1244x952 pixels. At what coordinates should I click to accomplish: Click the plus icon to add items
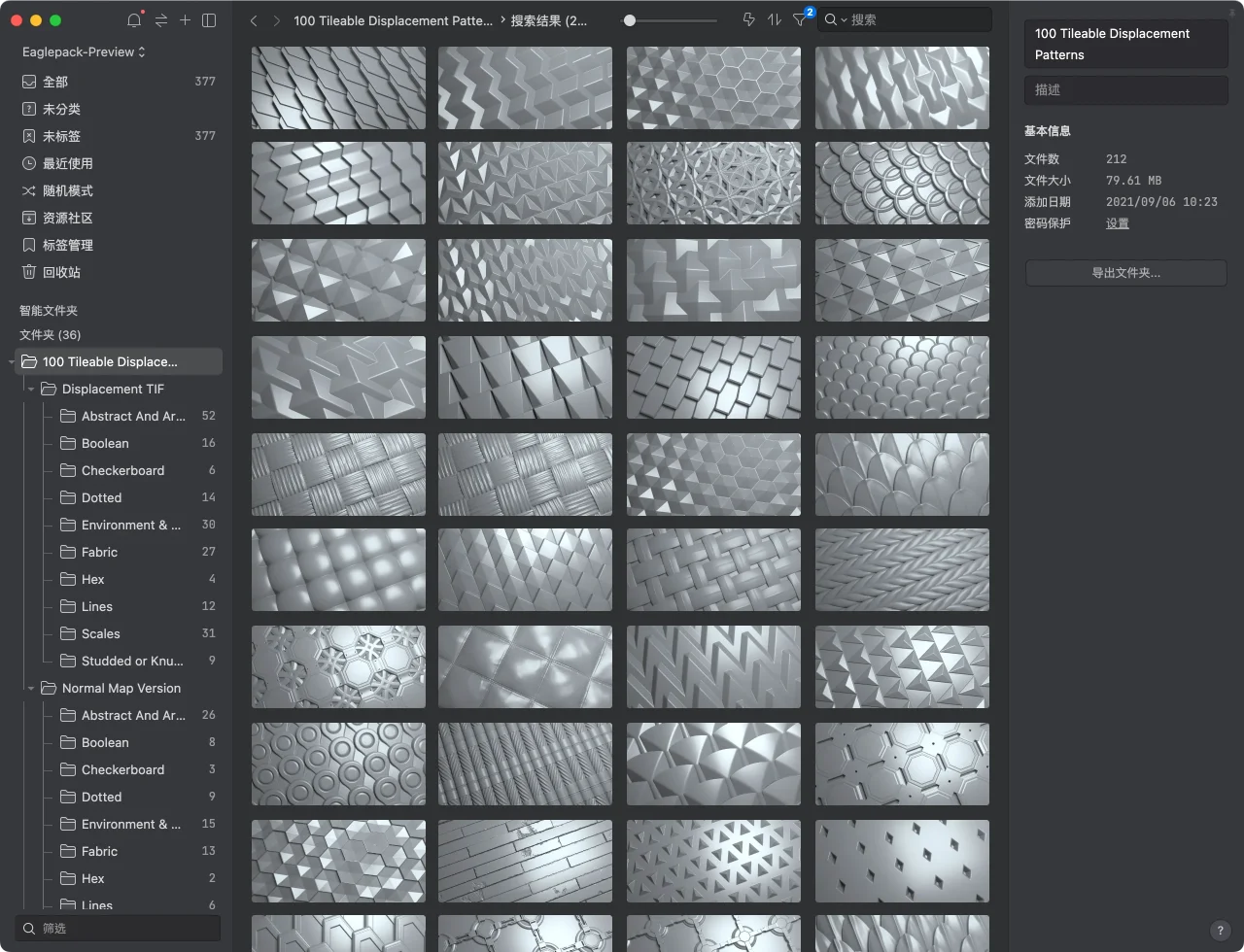pyautogui.click(x=185, y=19)
